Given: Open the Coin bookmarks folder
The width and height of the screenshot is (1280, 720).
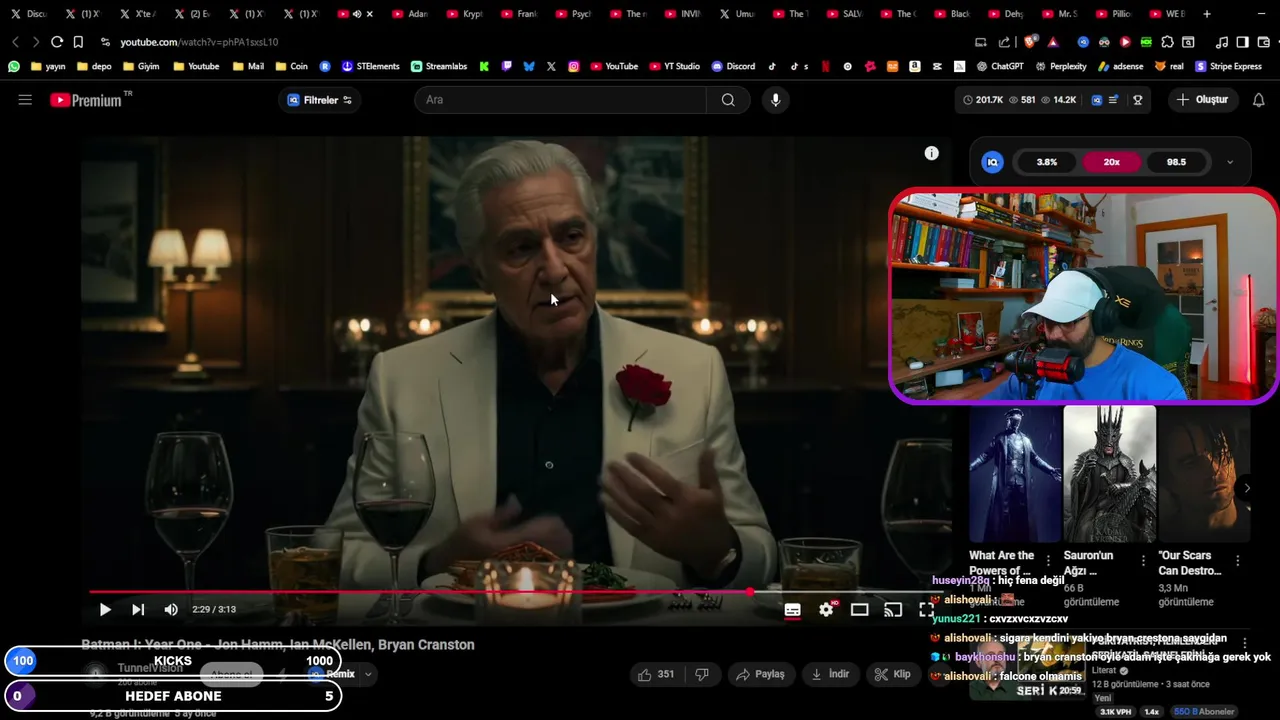Looking at the screenshot, I should coord(290,66).
